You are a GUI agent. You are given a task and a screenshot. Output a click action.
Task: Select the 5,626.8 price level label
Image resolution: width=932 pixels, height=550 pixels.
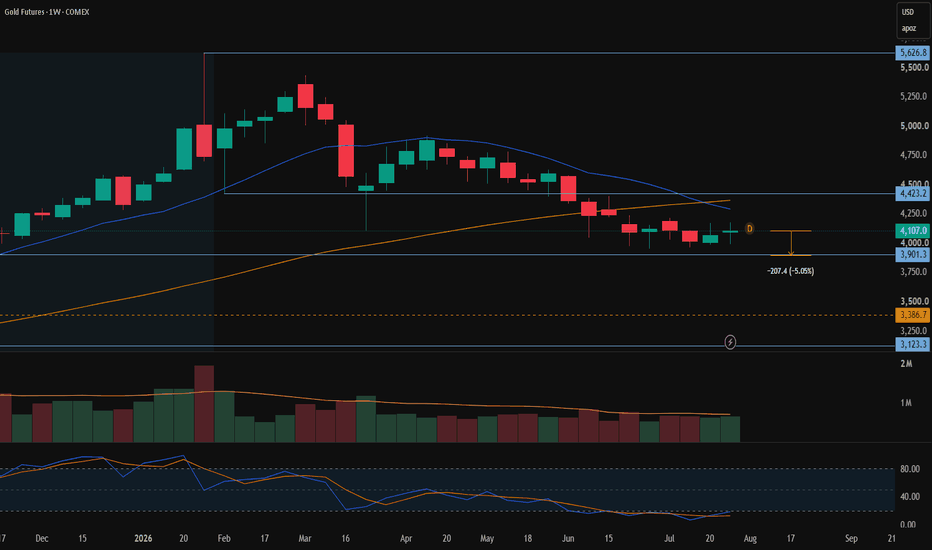(912, 53)
